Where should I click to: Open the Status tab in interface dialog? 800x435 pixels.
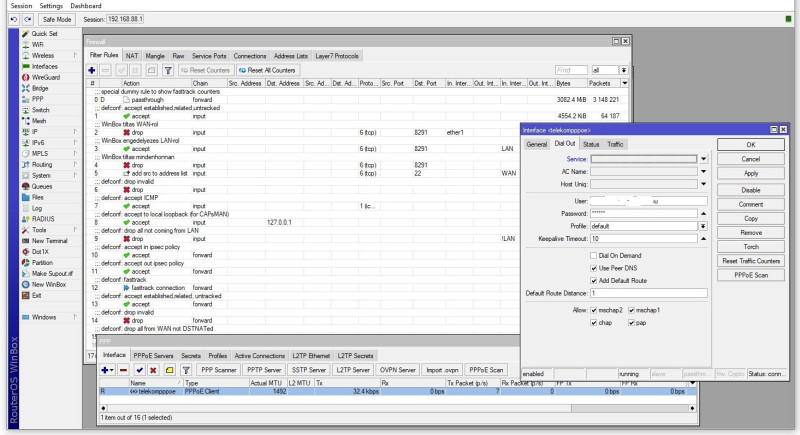click(591, 144)
